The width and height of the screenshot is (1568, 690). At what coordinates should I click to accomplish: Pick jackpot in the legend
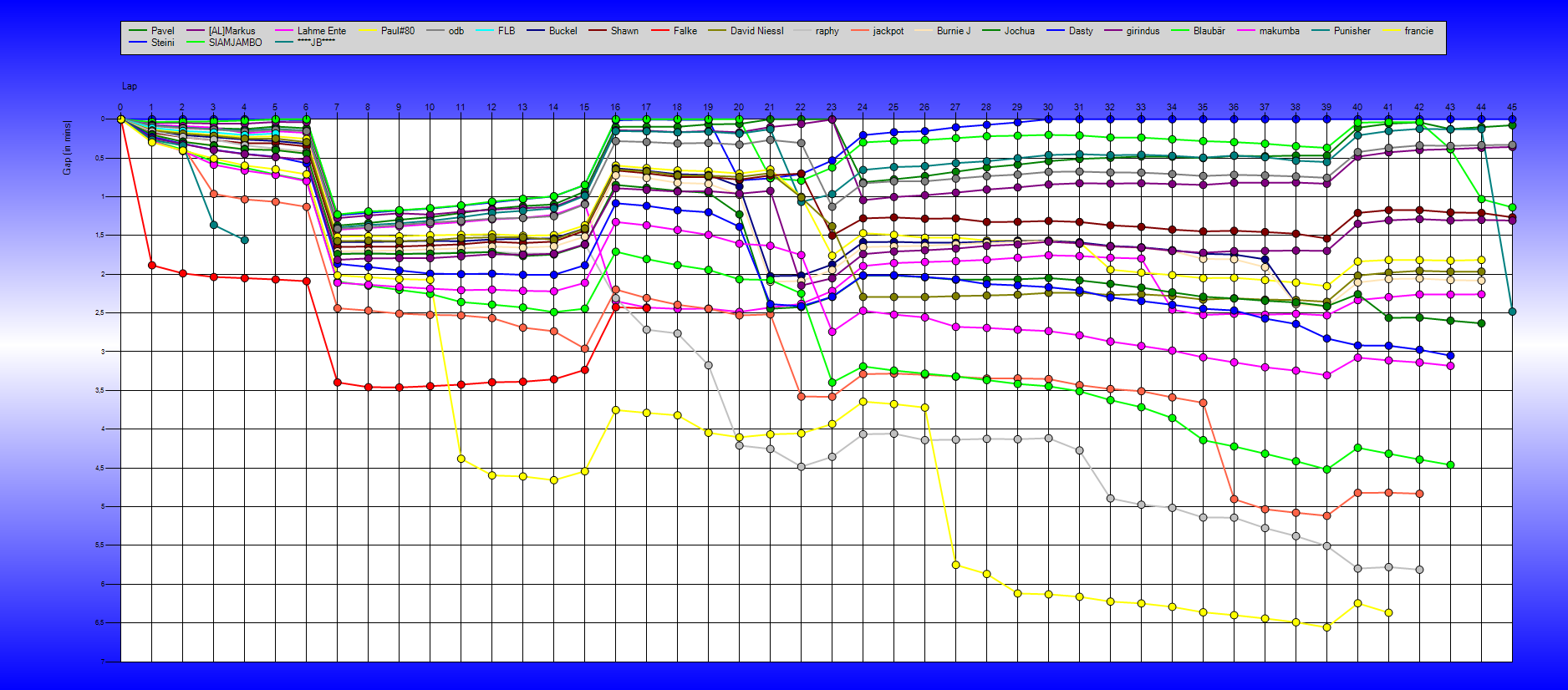click(888, 31)
